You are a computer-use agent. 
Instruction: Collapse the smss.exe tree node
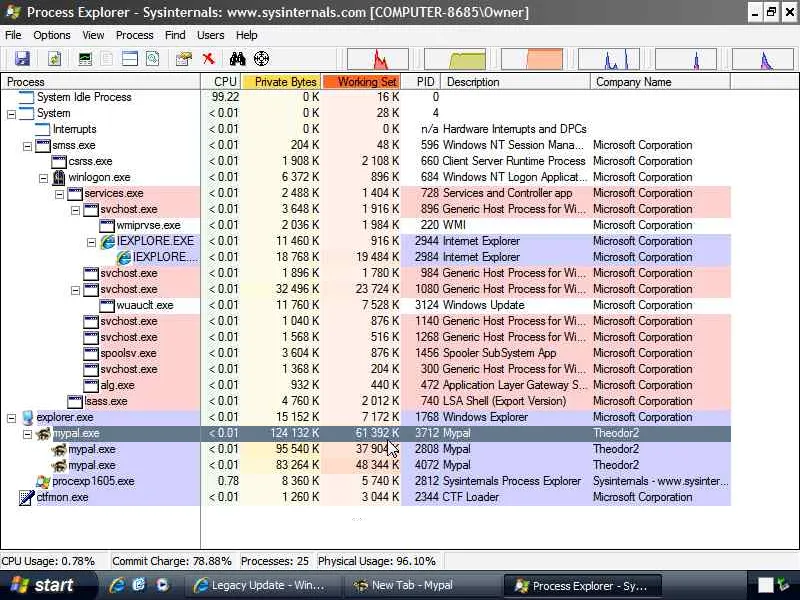click(28, 146)
